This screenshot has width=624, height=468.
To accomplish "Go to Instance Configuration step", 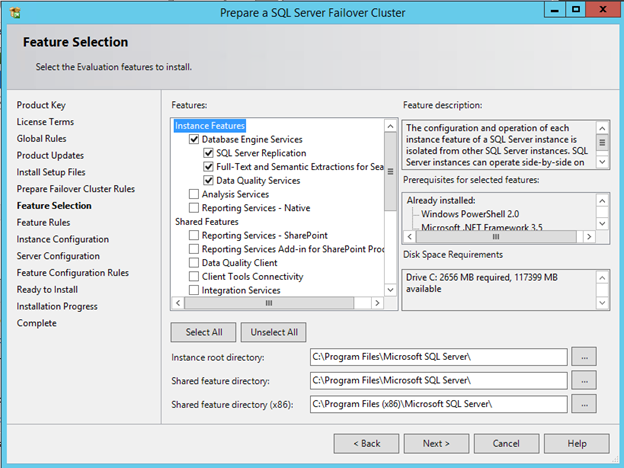I will point(63,240).
